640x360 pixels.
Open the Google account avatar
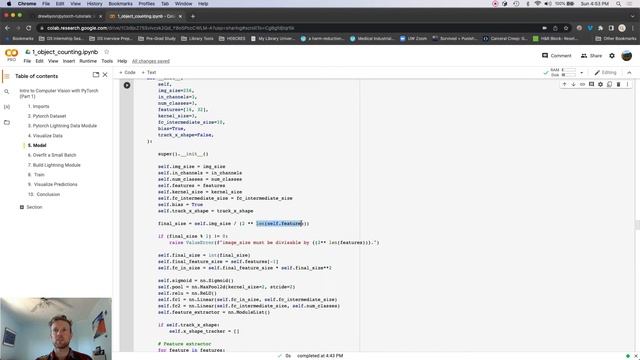point(627,56)
